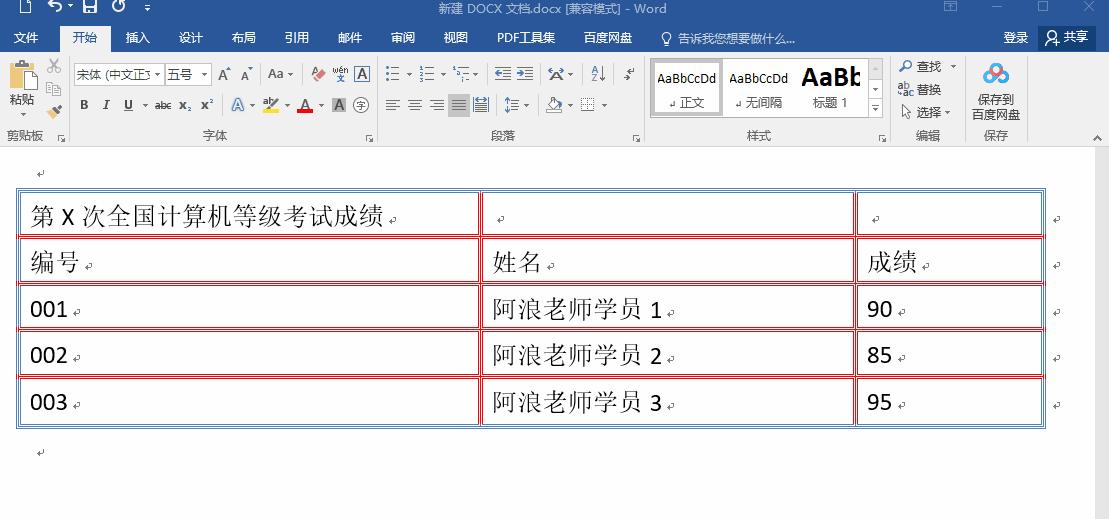Viewport: 1109px width, 519px height.
Task: Toggle strikethrough formatting
Action: (163, 105)
